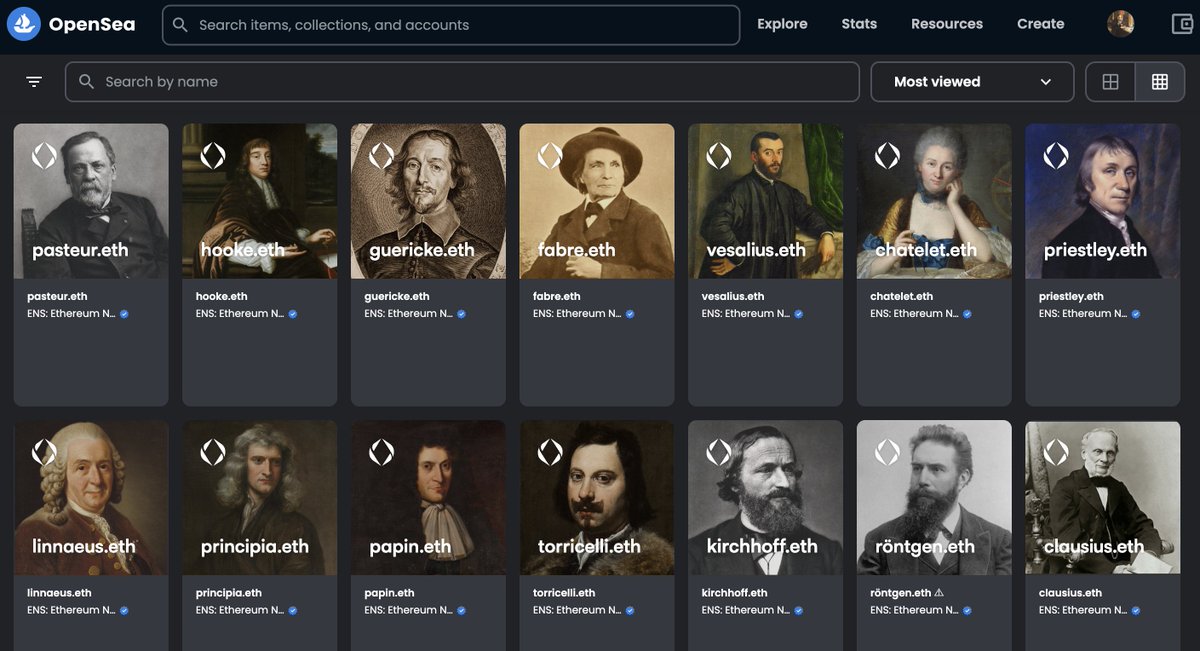Click the verified badge under priestley.eth
Screen dimensions: 1200x651
[x=1136, y=314]
